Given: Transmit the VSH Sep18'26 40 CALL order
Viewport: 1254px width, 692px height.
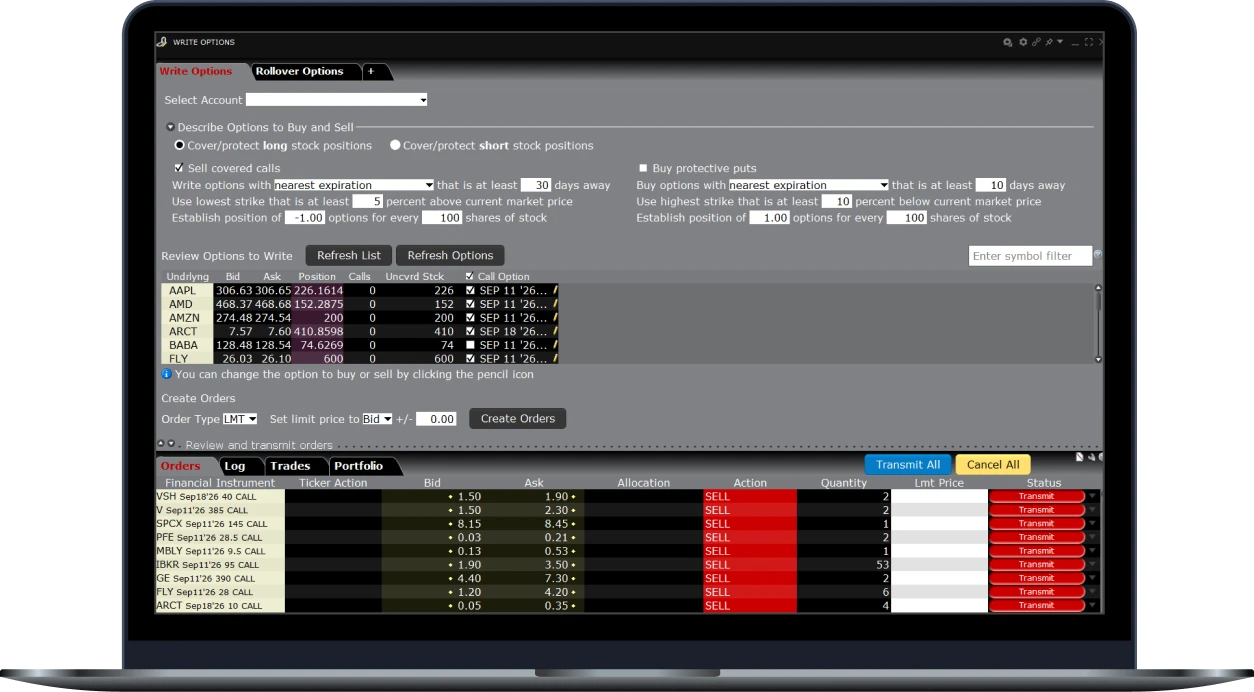Looking at the screenshot, I should 1036,496.
